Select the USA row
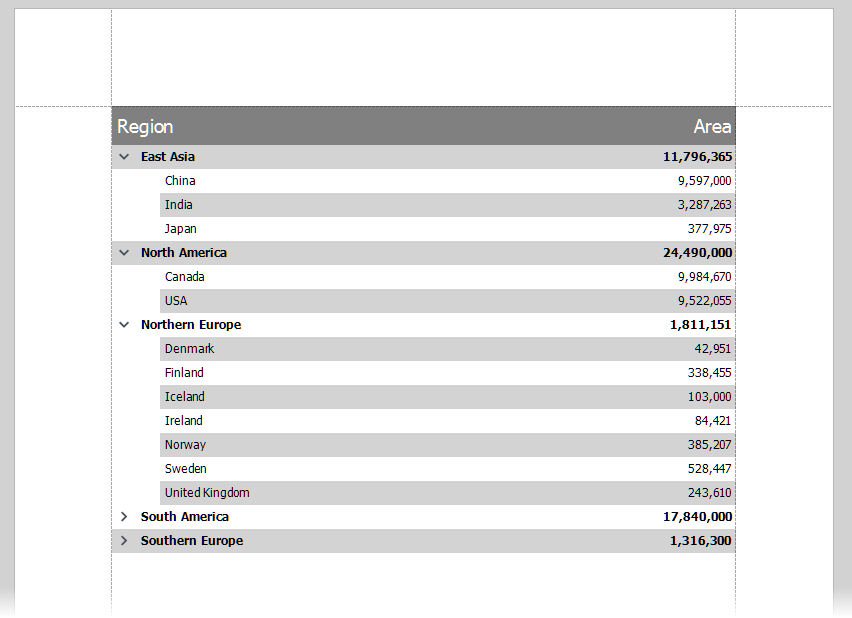This screenshot has height=618, width=852. pyautogui.click(x=447, y=301)
